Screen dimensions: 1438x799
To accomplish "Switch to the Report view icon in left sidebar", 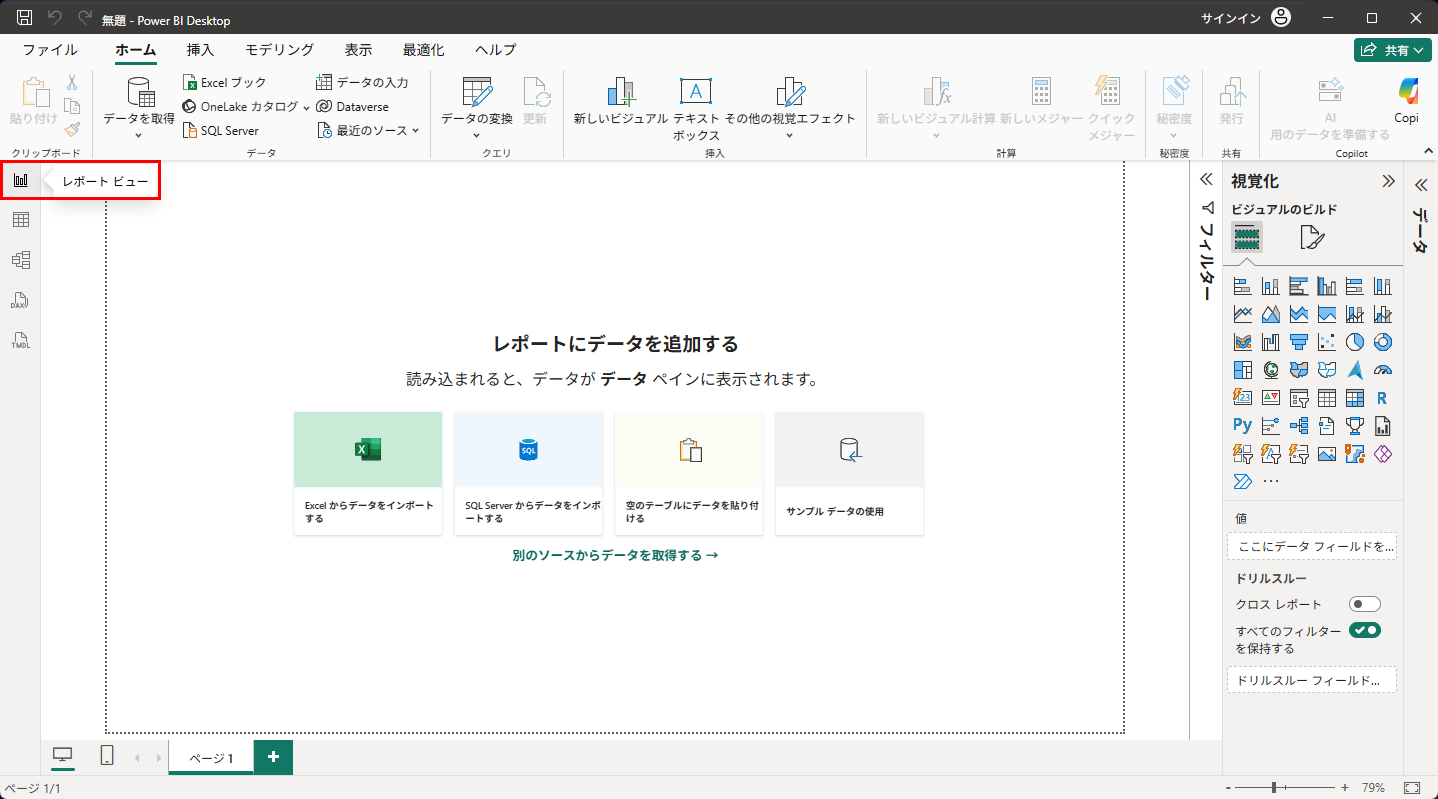I will click(x=20, y=180).
